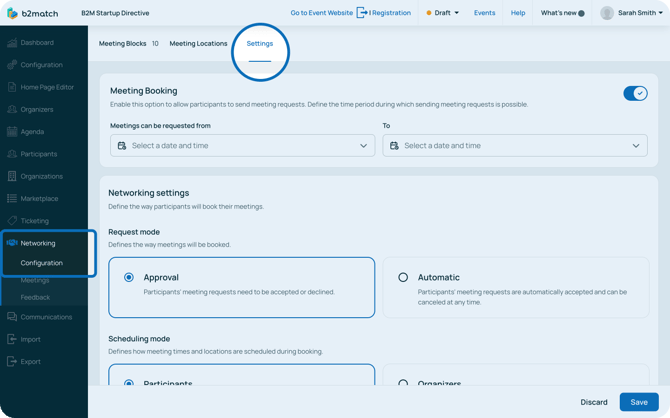Click the Meeting Blocks count '10'
Image resolution: width=670 pixels, height=418 pixels.
point(155,44)
